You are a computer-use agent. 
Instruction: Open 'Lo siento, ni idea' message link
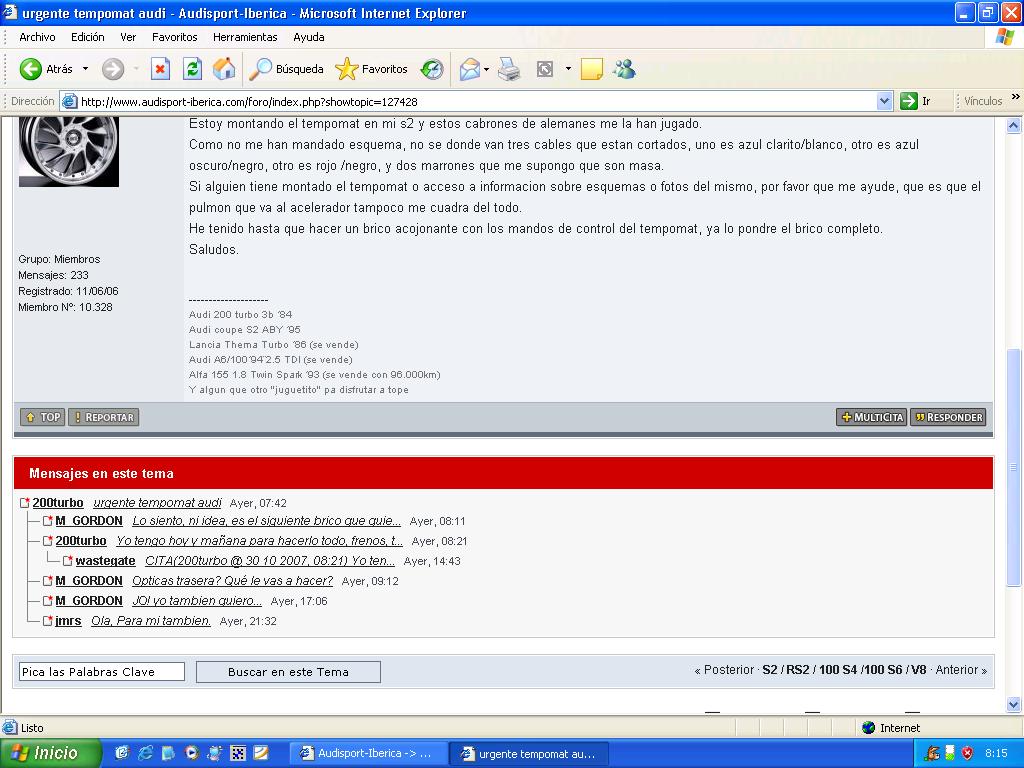click(x=266, y=520)
